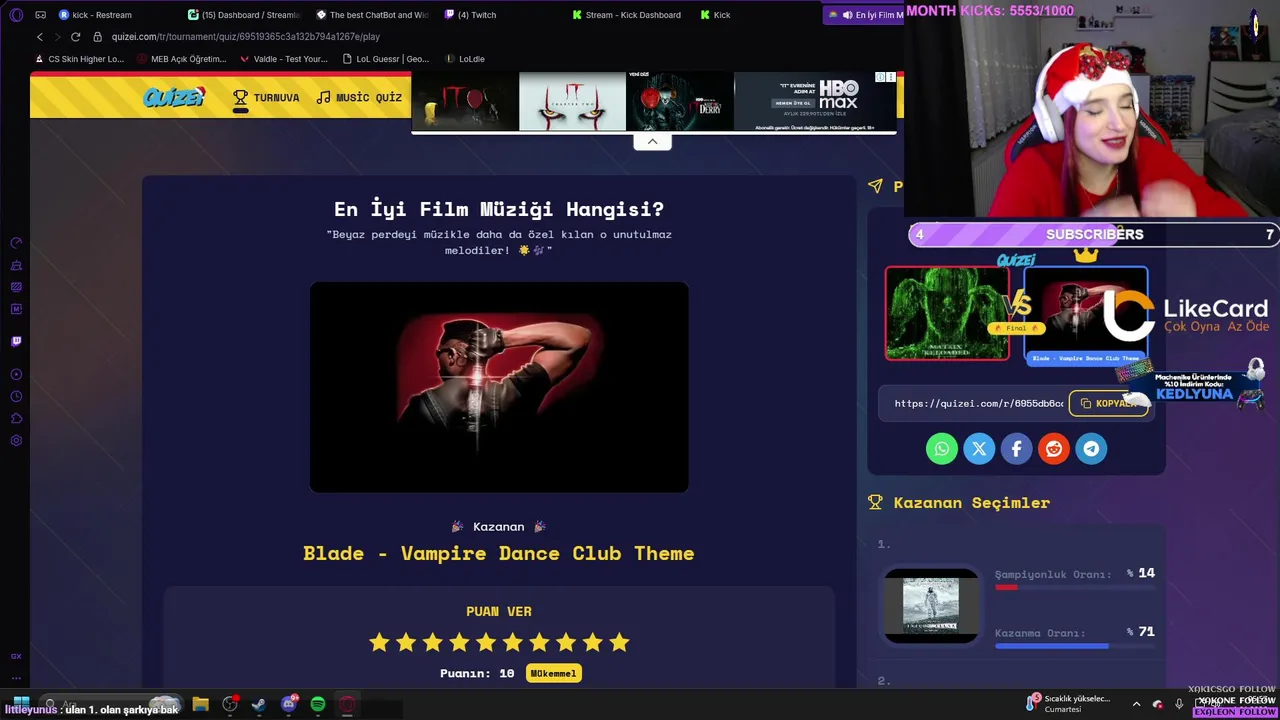Open the MEB Açık Öğretim bookmark
The height and width of the screenshot is (720, 1280).
point(180,59)
